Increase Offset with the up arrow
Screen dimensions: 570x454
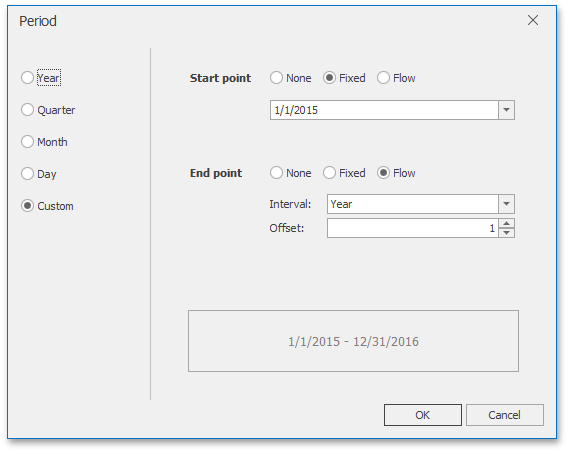point(506,223)
